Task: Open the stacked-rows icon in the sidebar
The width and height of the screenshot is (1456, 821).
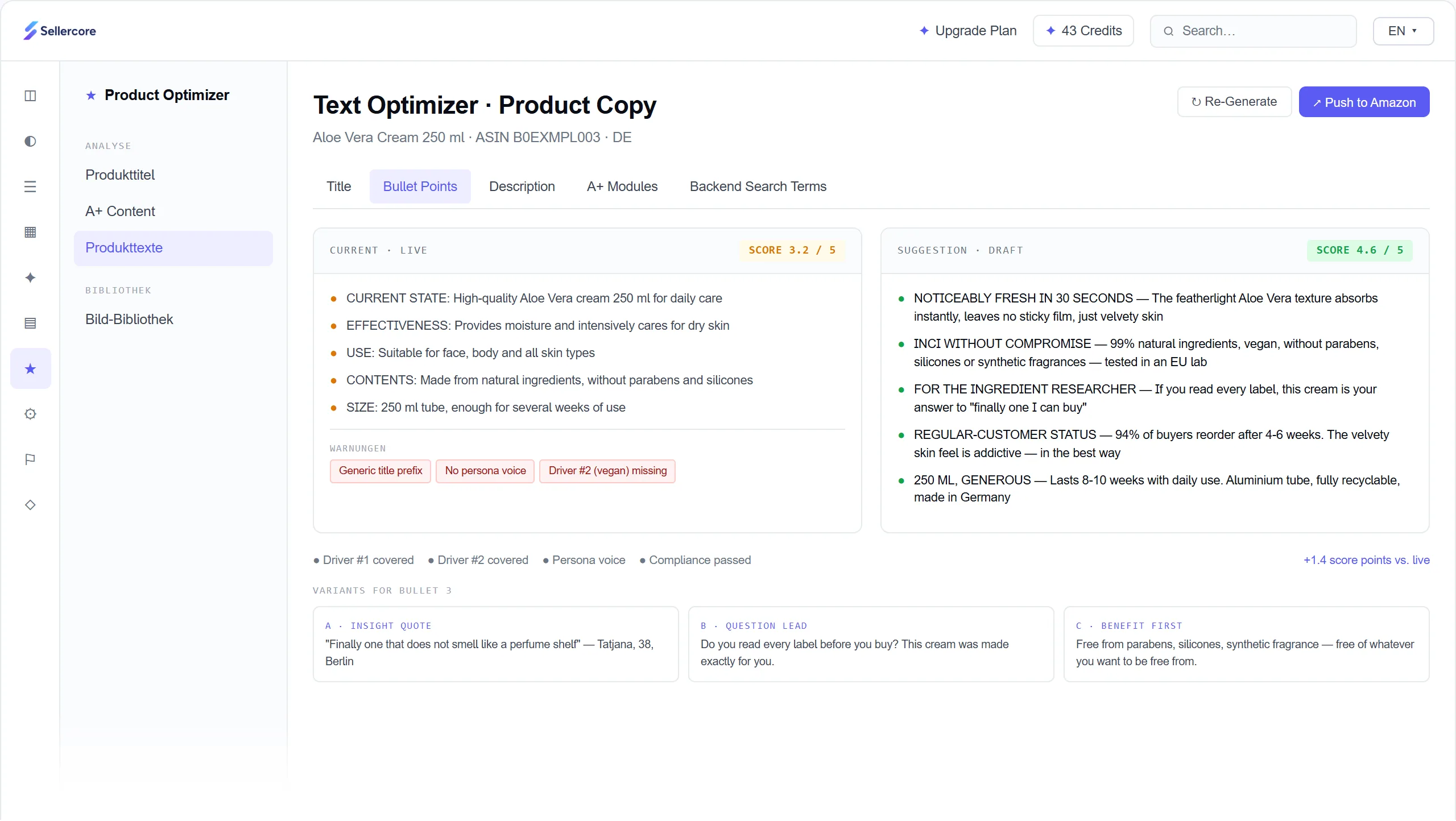Action: pyautogui.click(x=30, y=323)
